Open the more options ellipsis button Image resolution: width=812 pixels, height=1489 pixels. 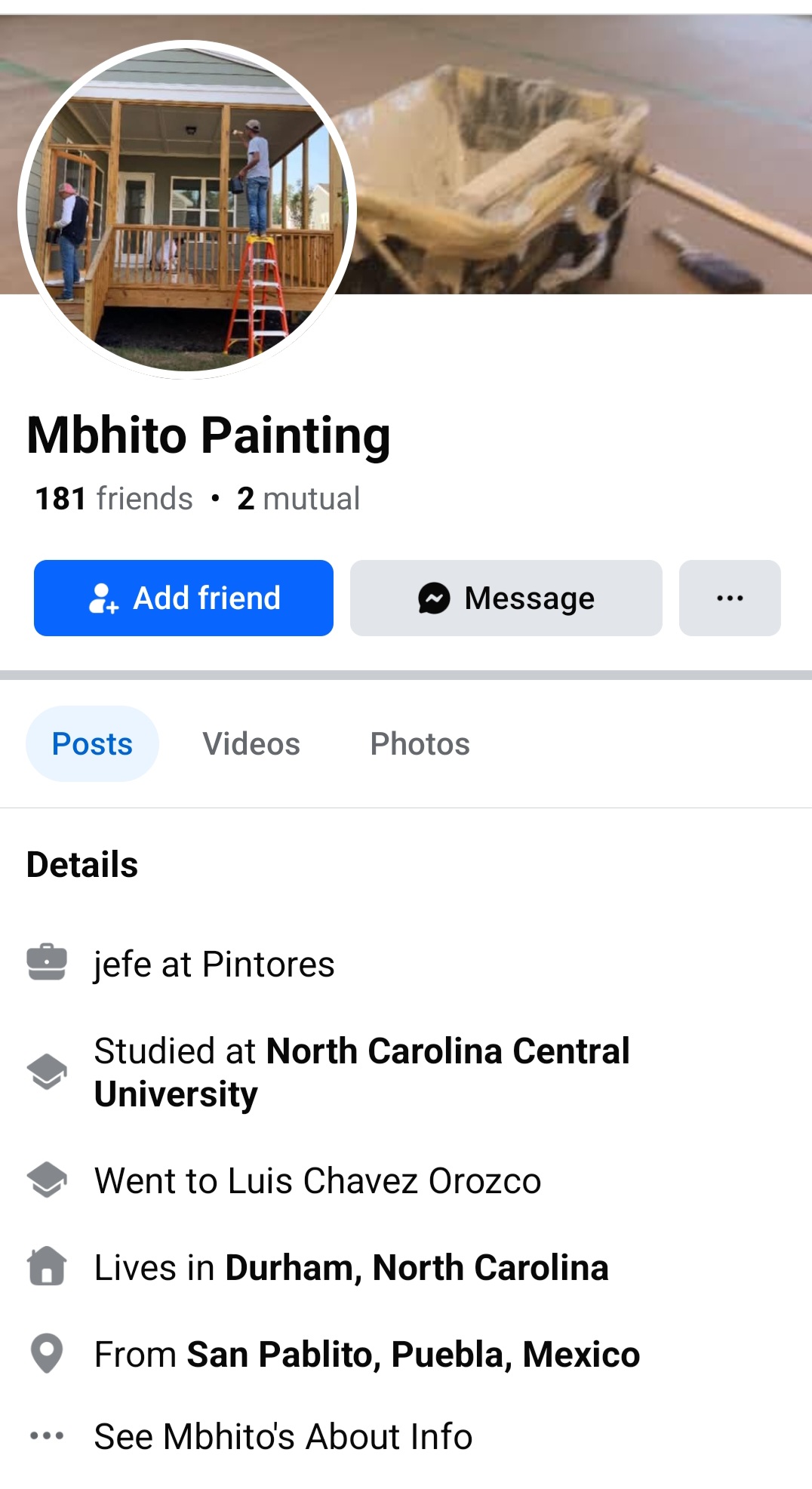click(730, 598)
